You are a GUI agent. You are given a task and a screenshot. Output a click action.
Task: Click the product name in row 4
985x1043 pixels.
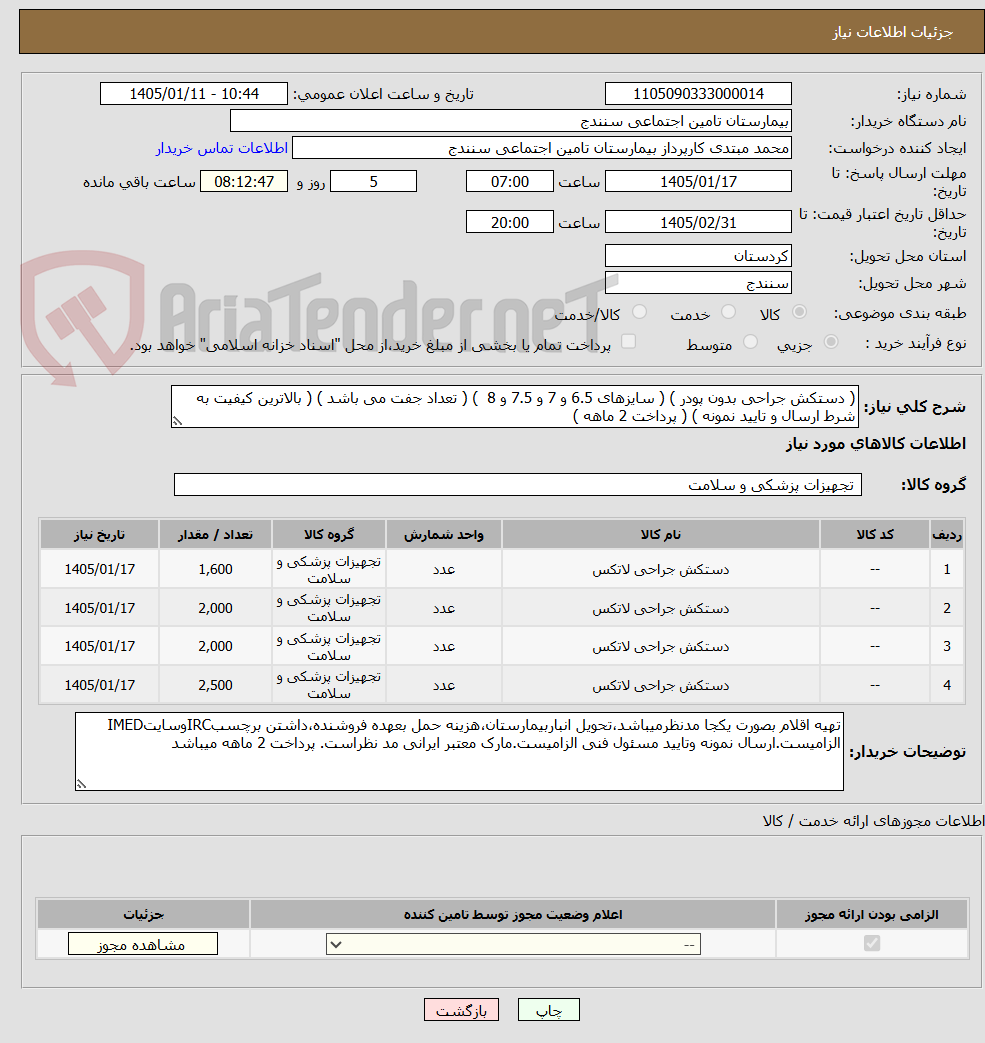(660, 685)
